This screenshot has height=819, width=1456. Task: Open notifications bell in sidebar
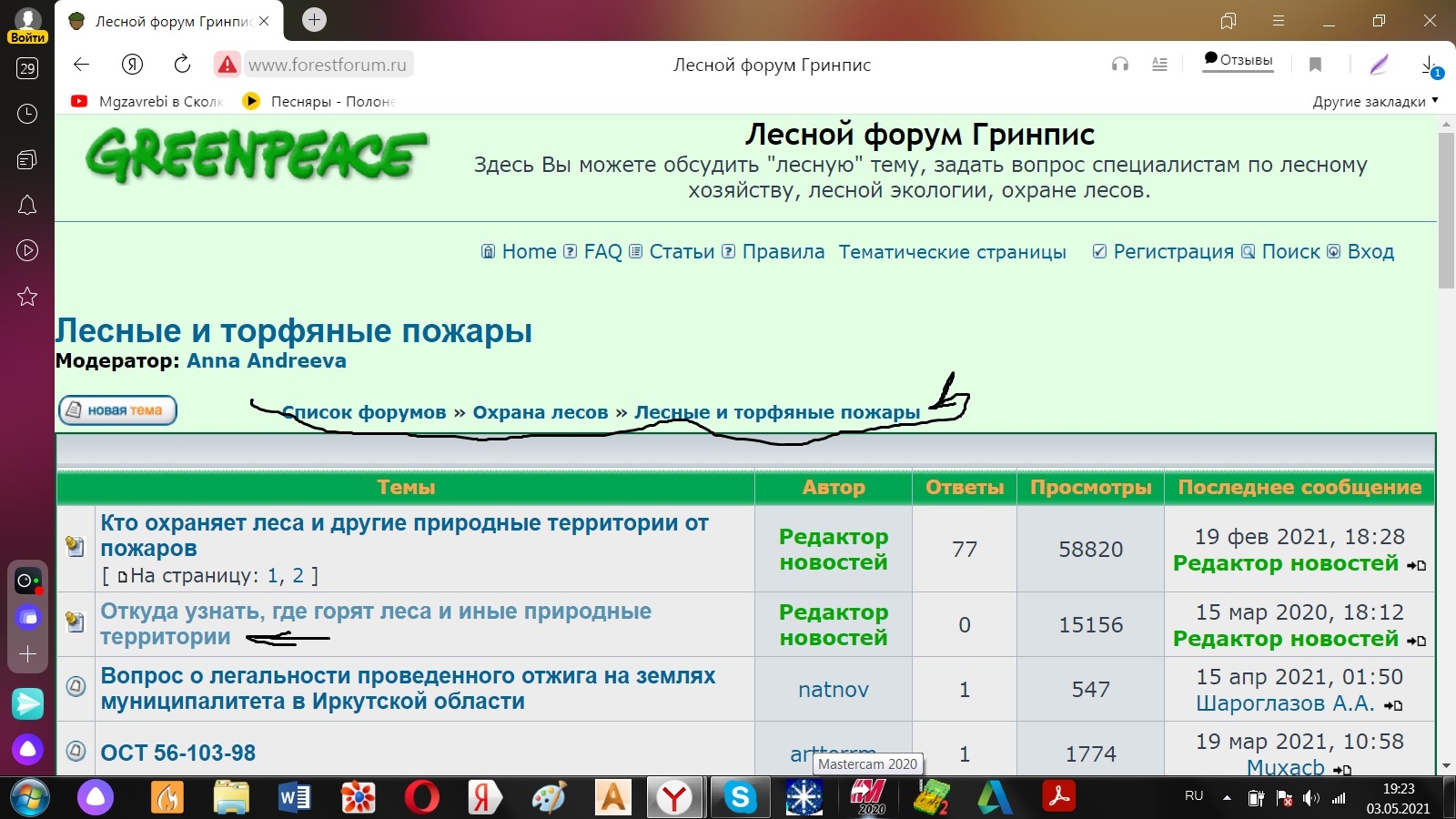(x=27, y=205)
